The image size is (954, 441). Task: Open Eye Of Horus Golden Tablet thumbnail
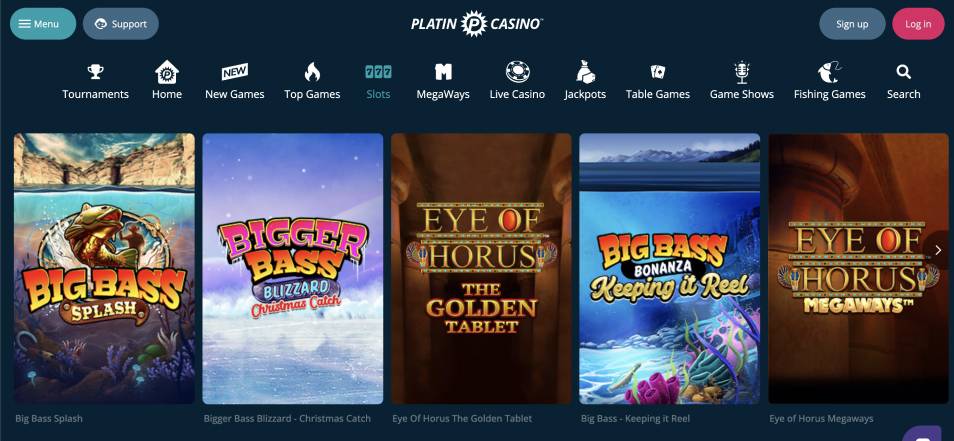click(481, 268)
